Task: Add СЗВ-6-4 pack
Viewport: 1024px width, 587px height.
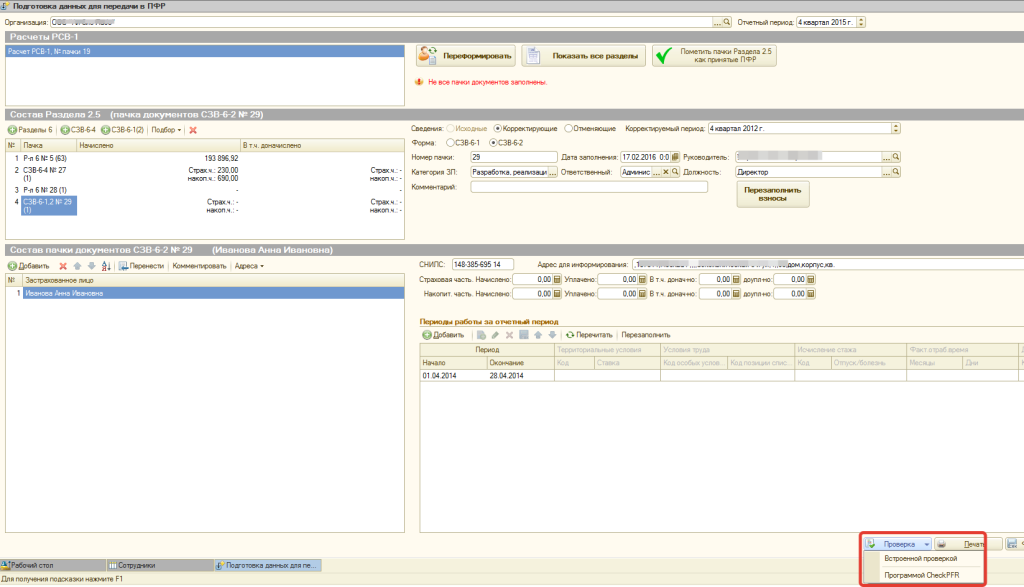Action: tap(78, 130)
